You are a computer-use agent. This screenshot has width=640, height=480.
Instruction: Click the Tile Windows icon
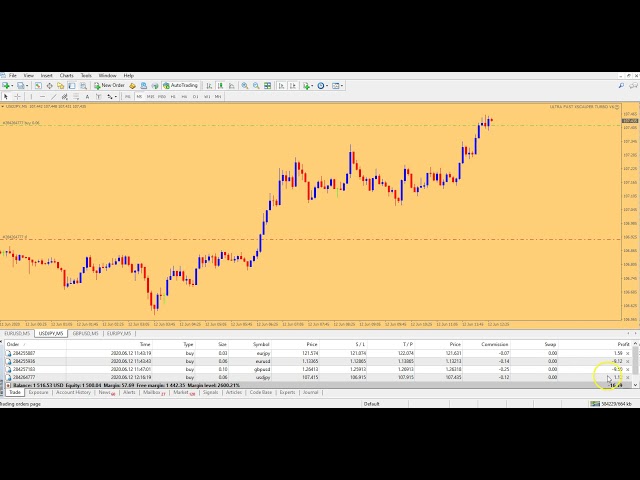click(268, 86)
